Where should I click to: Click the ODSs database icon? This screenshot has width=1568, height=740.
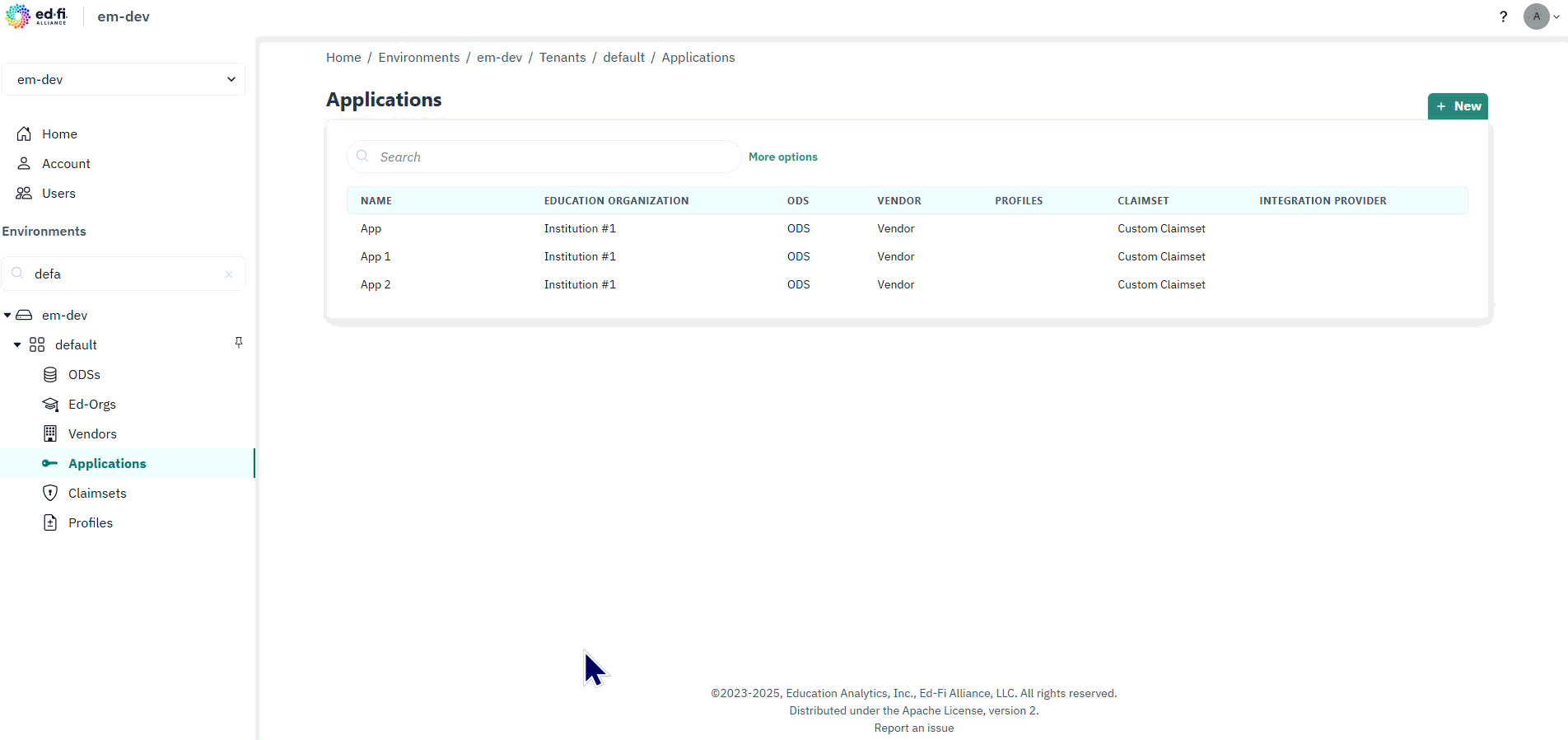point(50,374)
